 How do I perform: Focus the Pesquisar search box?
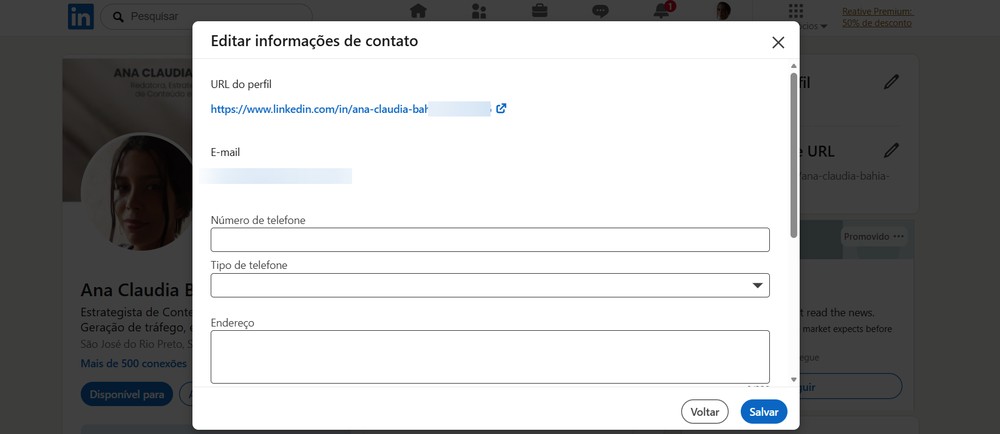[207, 17]
